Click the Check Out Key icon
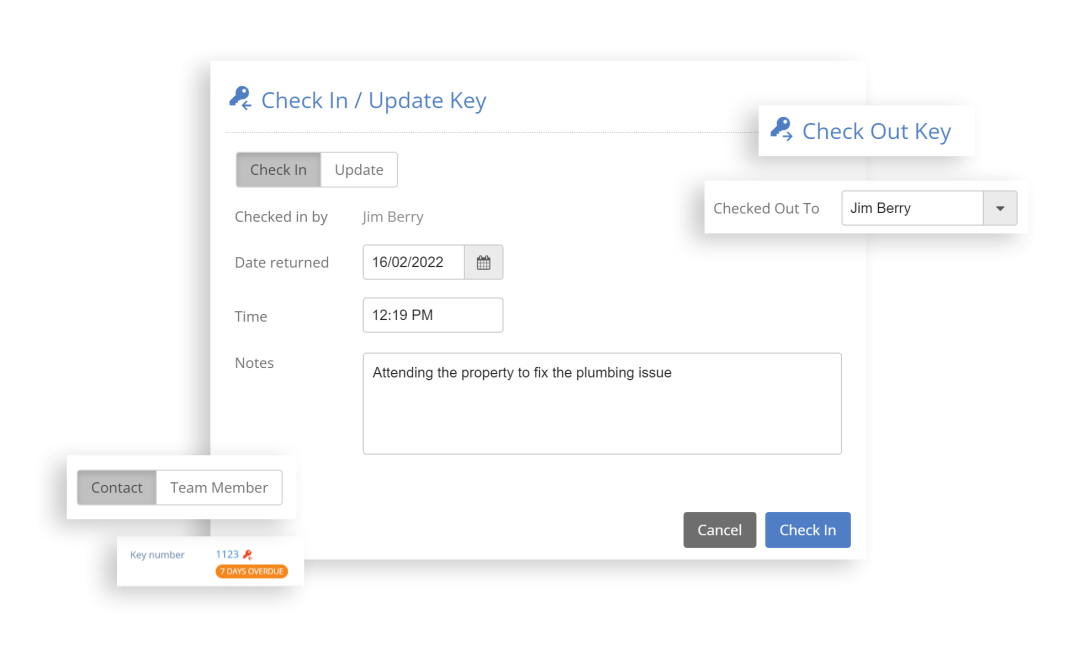Screen dimensions: 1080x650 coord(781,130)
